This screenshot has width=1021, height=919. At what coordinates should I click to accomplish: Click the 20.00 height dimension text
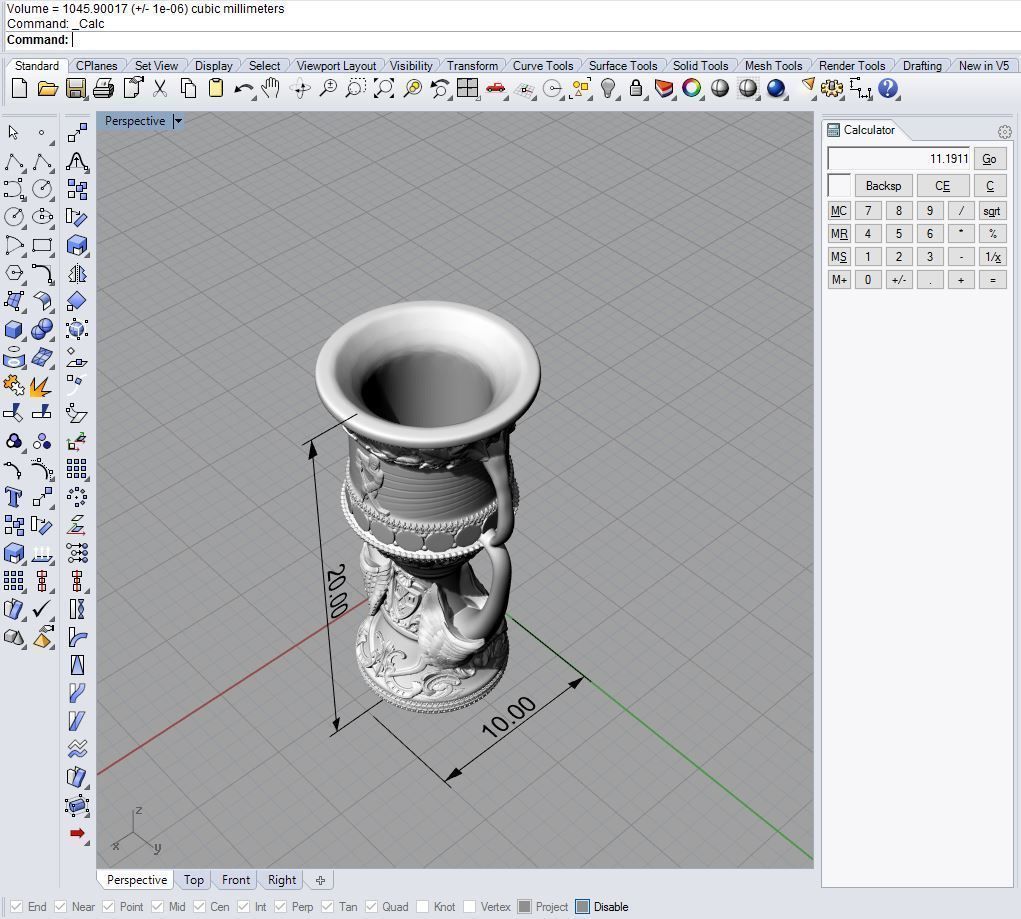[x=336, y=591]
